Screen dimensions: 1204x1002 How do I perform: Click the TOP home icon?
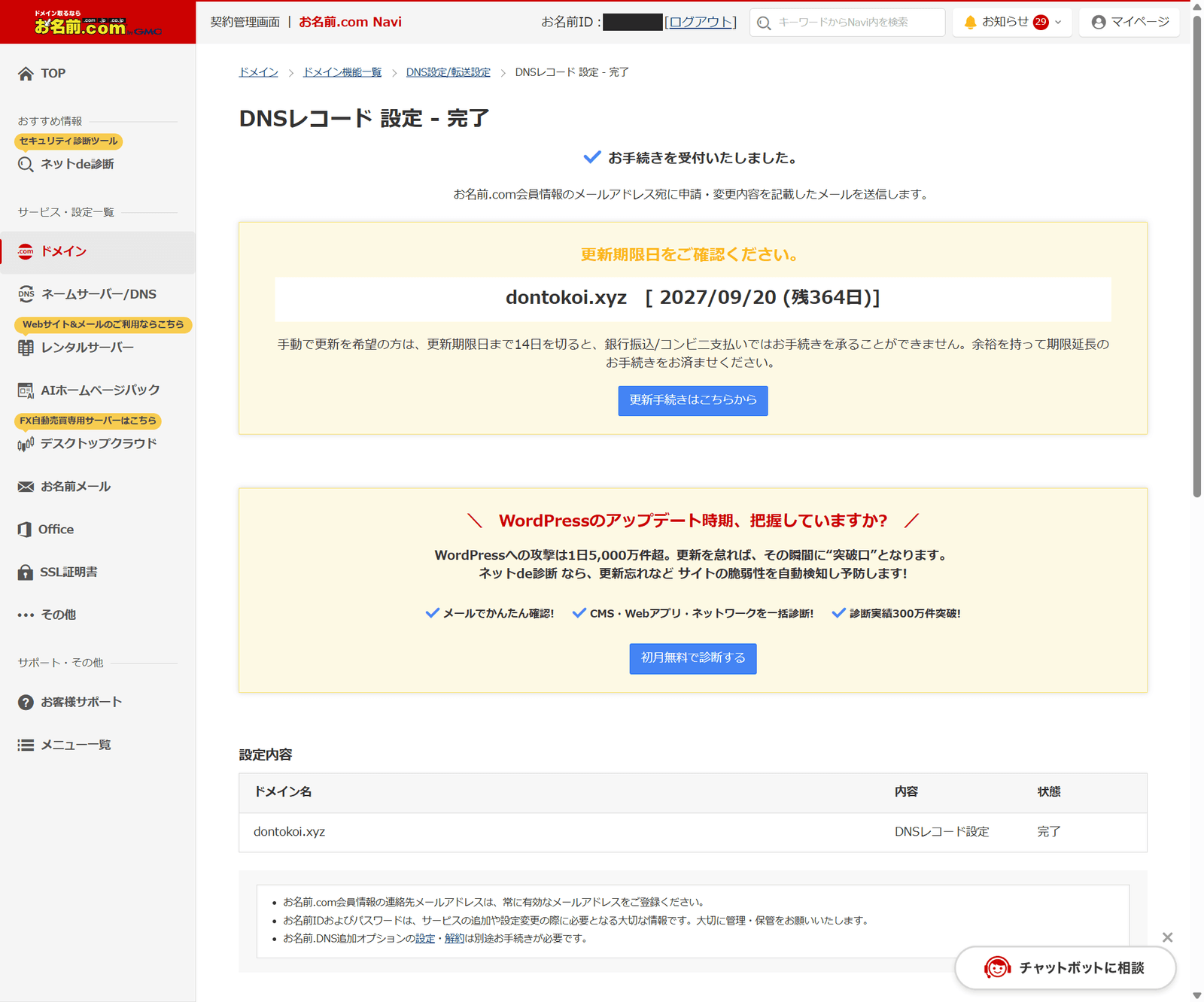click(26, 74)
